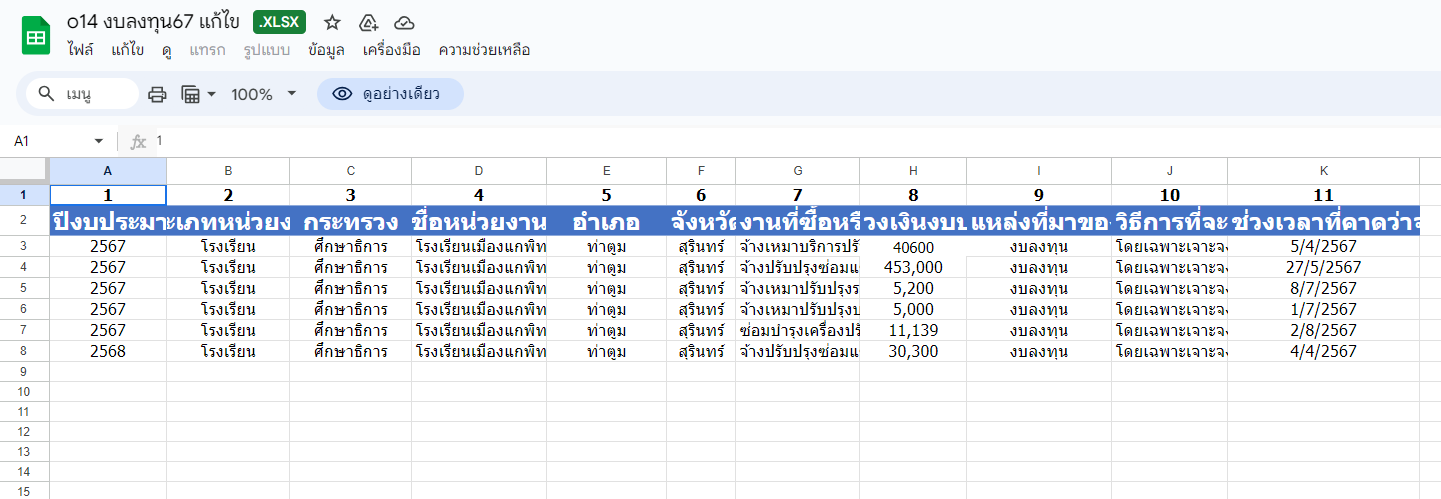
Task: Click cell with date 8/7/2567
Action: tap(1324, 288)
